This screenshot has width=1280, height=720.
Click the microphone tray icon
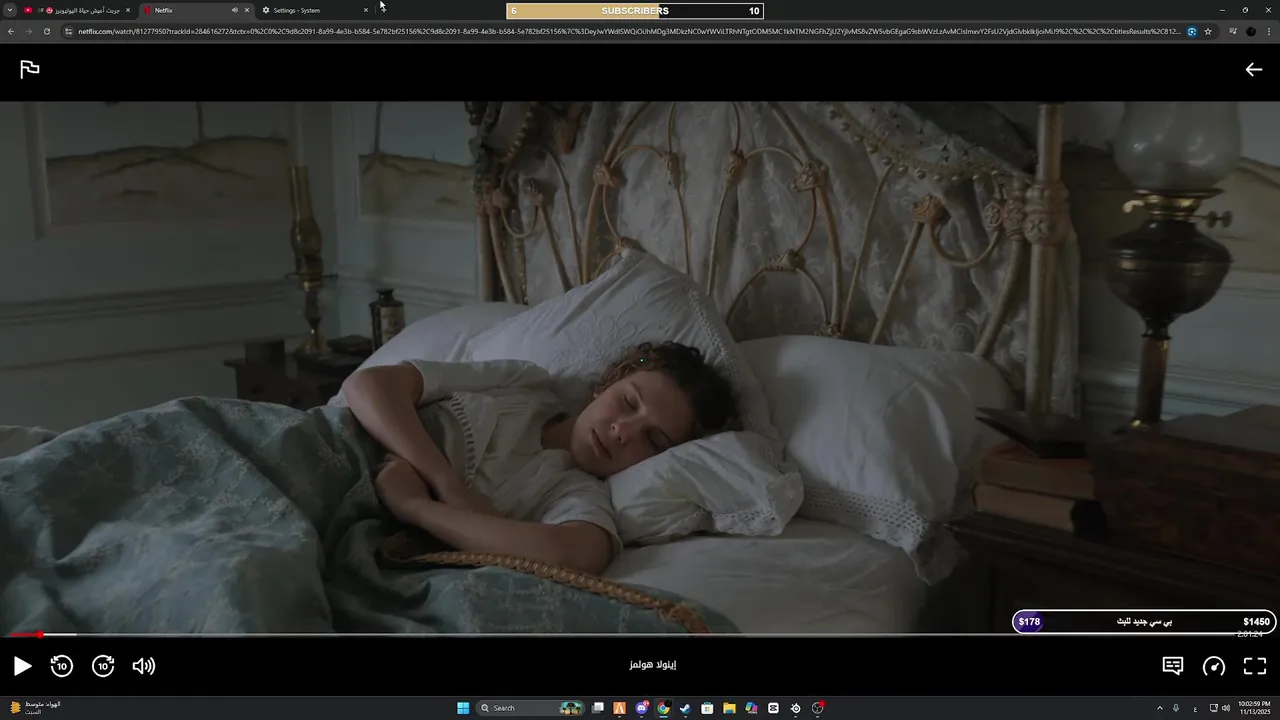(1176, 708)
